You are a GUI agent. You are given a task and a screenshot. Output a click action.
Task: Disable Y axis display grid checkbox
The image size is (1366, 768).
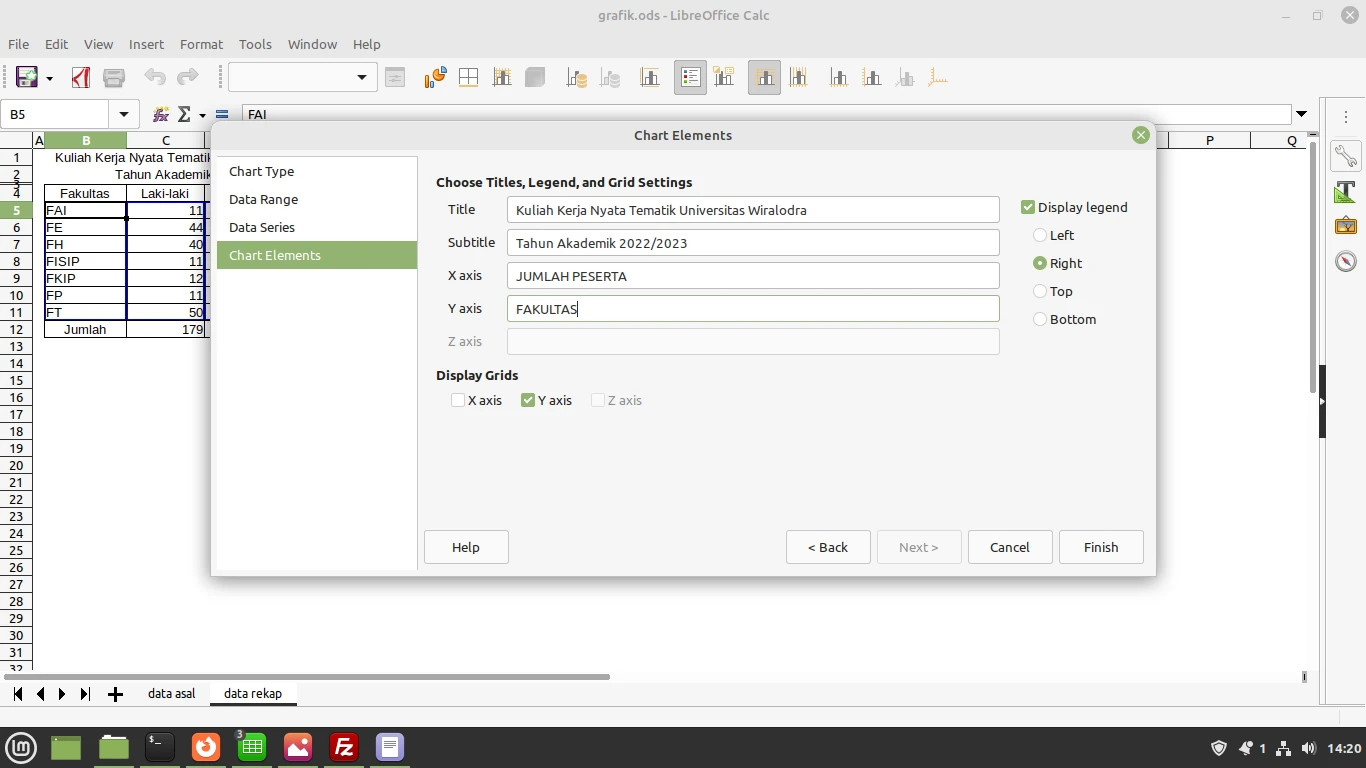[528, 400]
